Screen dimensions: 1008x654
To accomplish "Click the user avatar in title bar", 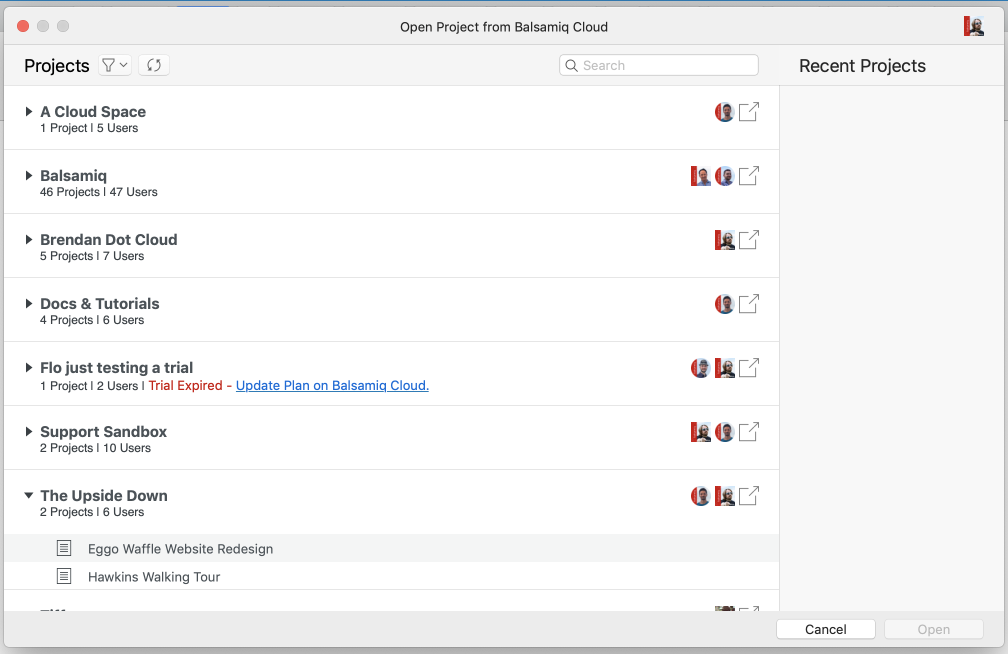I will (x=973, y=27).
